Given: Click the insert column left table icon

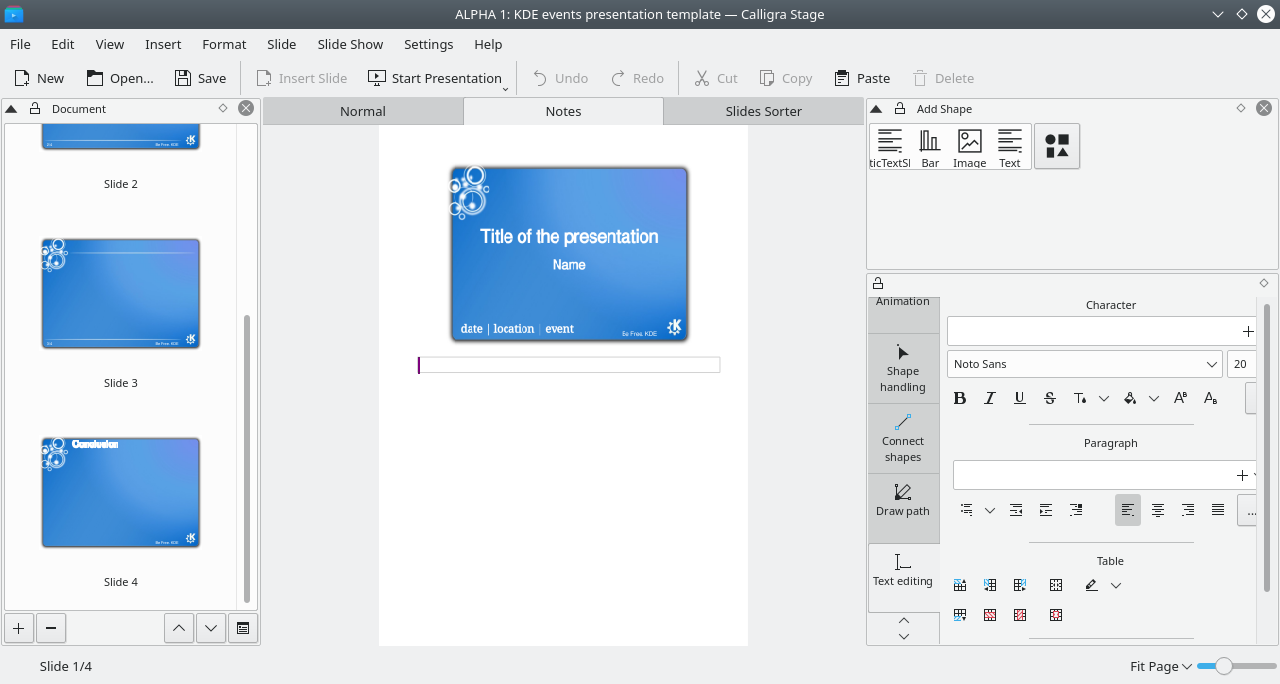Looking at the screenshot, I should point(990,585).
